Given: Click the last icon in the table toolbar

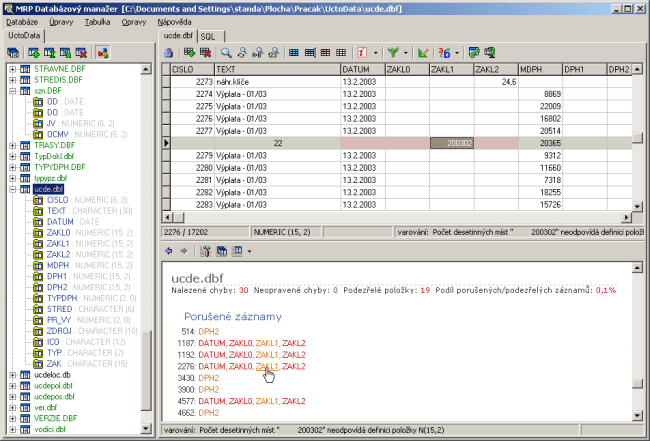Looking at the screenshot, I should (490, 51).
